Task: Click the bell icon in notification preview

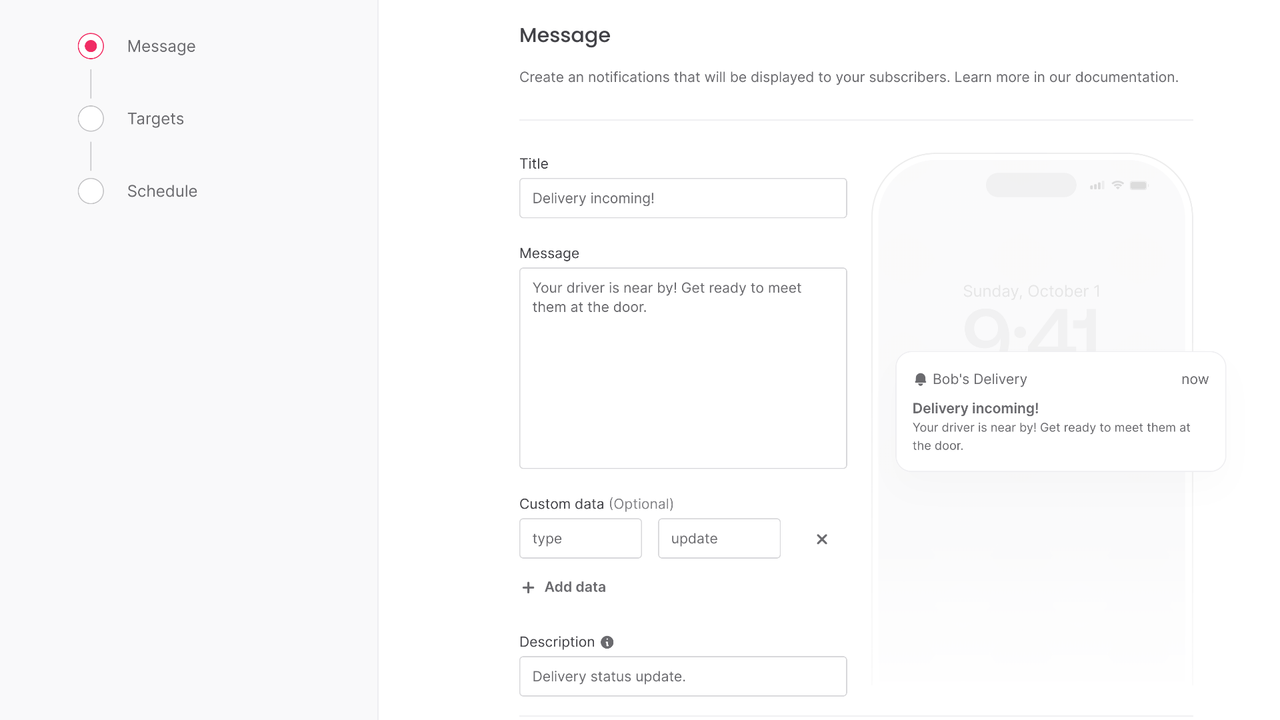Action: pyautogui.click(x=920, y=380)
